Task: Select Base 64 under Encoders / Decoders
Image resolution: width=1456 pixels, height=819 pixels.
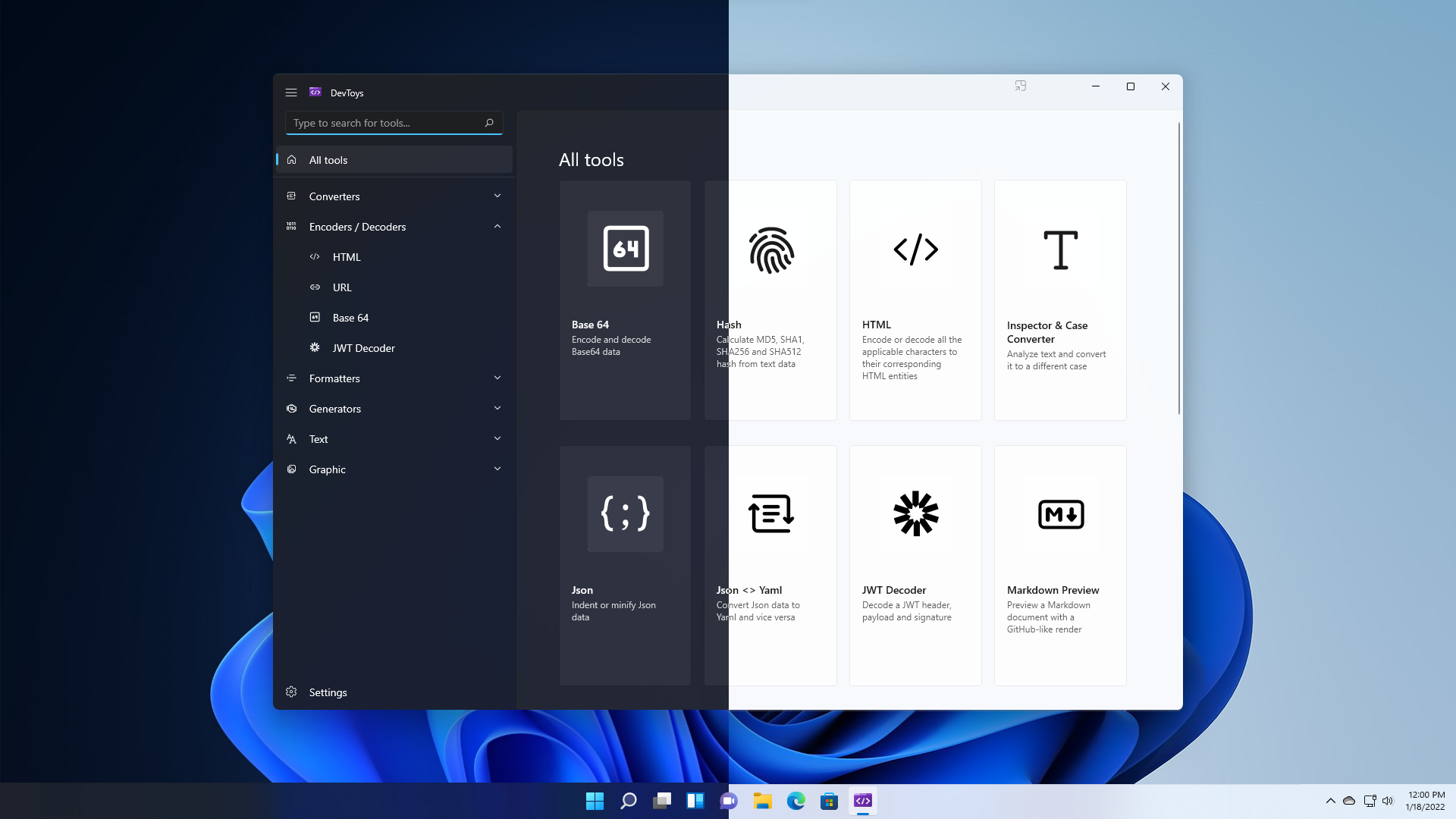Action: pyautogui.click(x=351, y=317)
